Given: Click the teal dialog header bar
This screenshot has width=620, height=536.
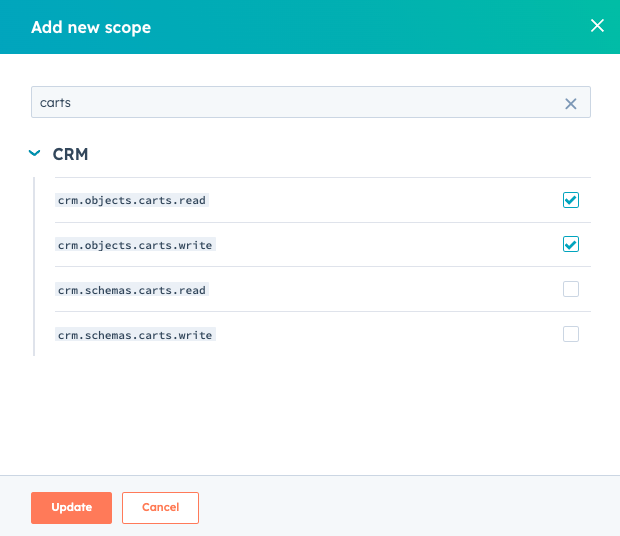Looking at the screenshot, I should [350, 27].
